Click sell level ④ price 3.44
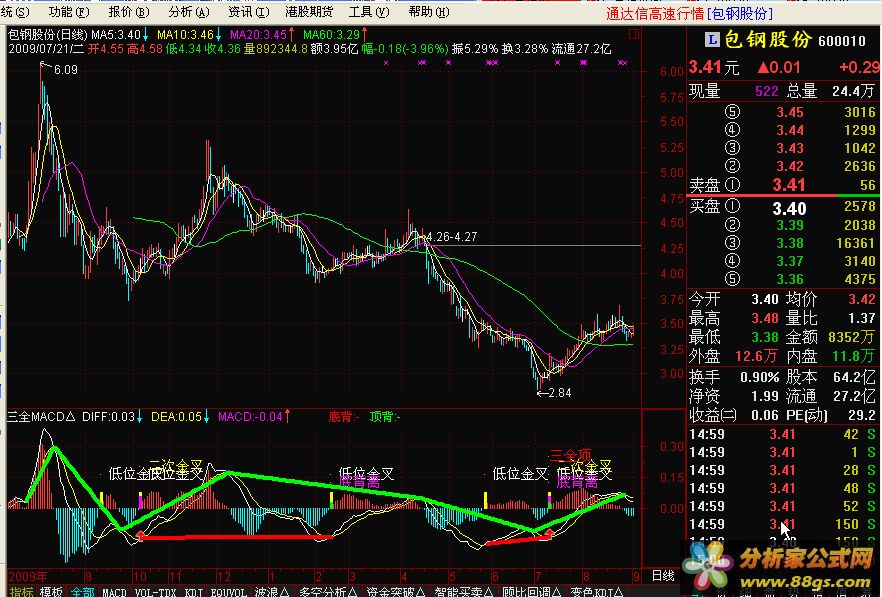Image resolution: width=882 pixels, height=597 pixels. point(790,130)
